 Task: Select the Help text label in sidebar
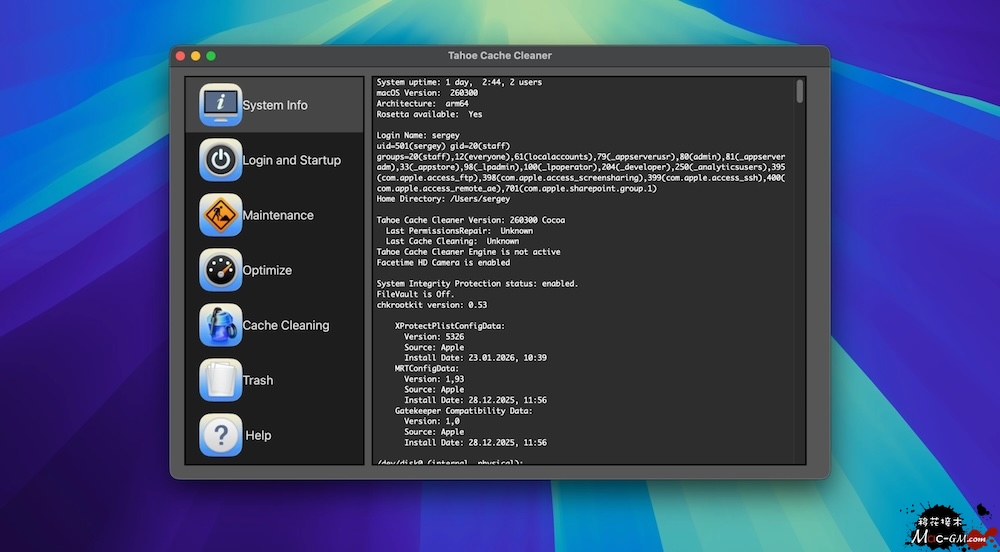tap(258, 435)
